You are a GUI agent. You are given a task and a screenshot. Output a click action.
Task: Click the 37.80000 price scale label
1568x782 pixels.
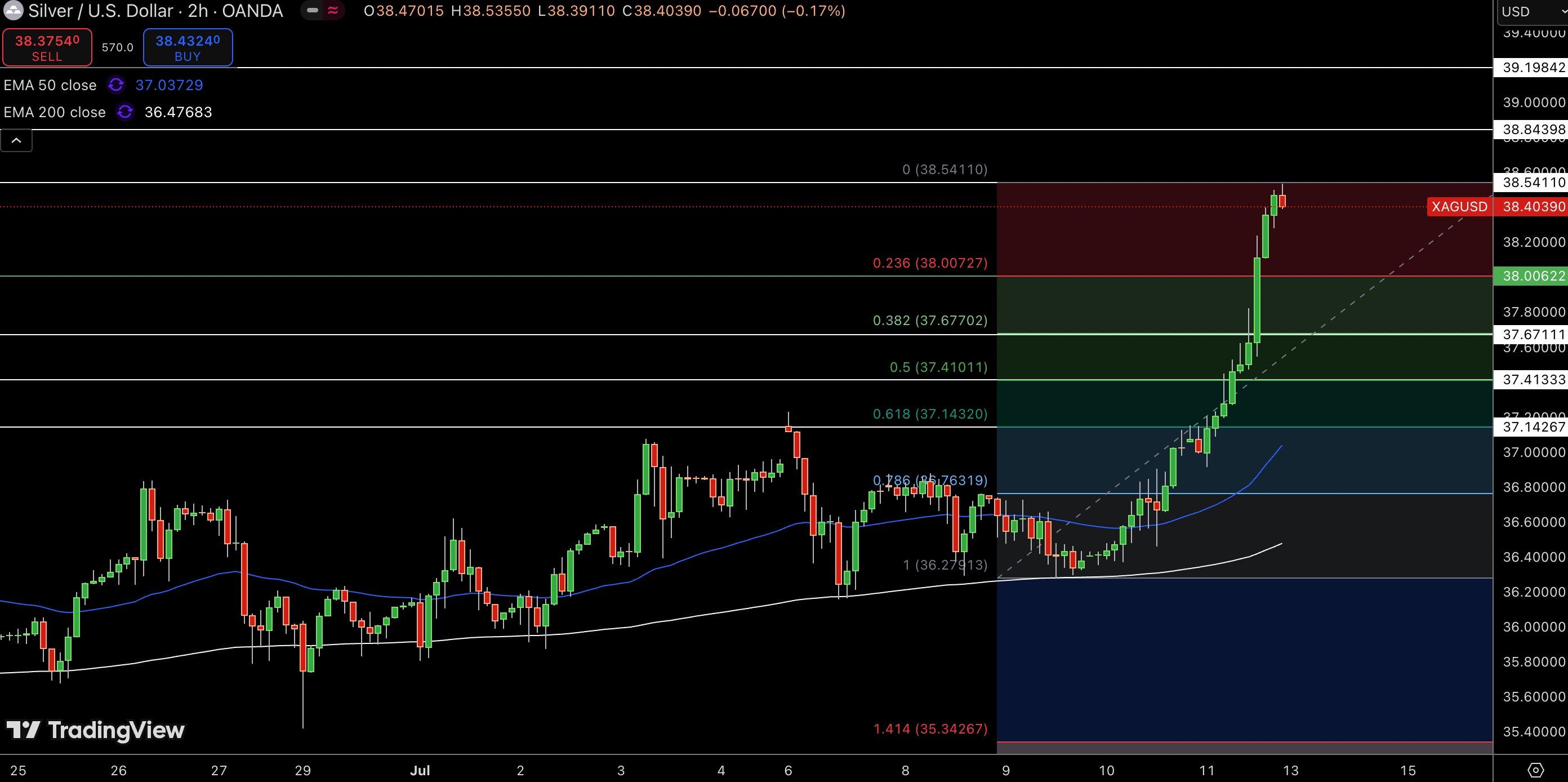(x=1533, y=313)
